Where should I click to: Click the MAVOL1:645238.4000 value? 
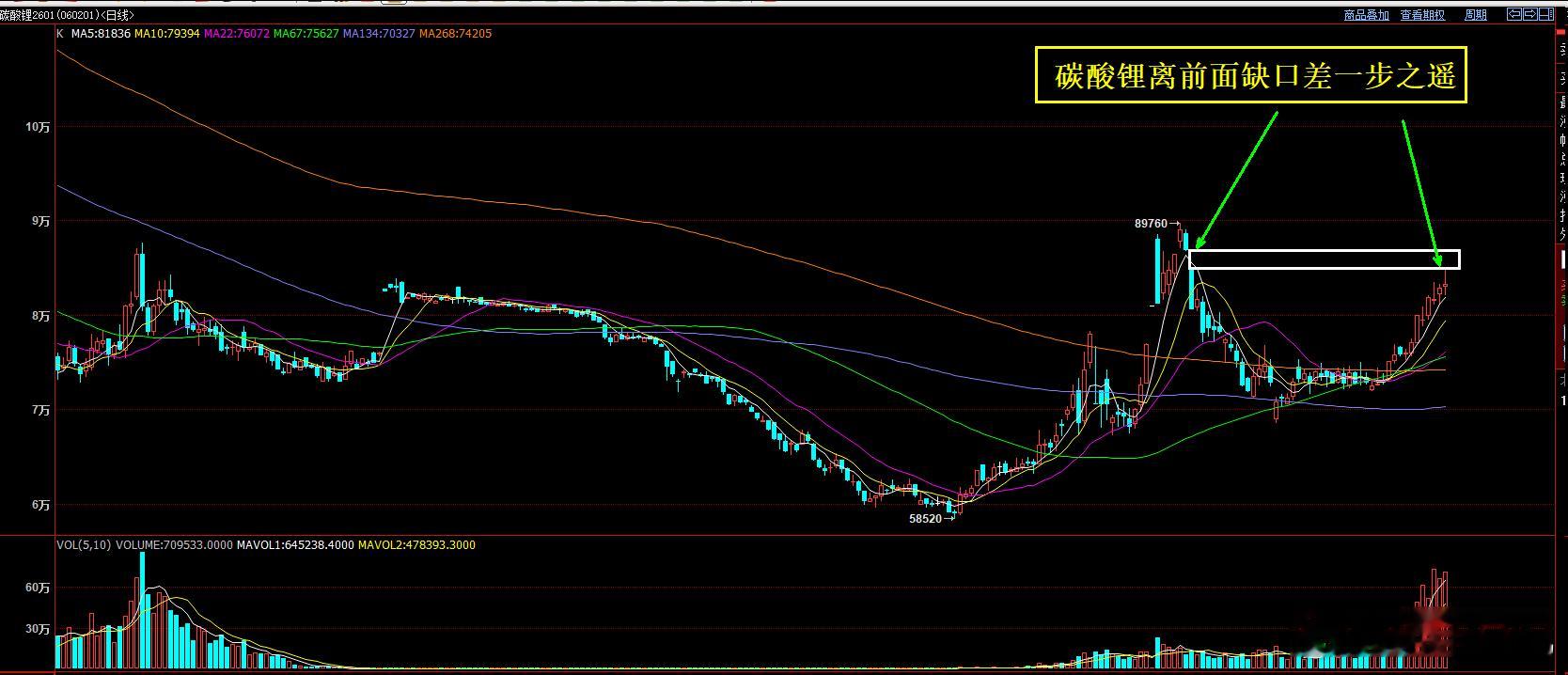pos(295,544)
